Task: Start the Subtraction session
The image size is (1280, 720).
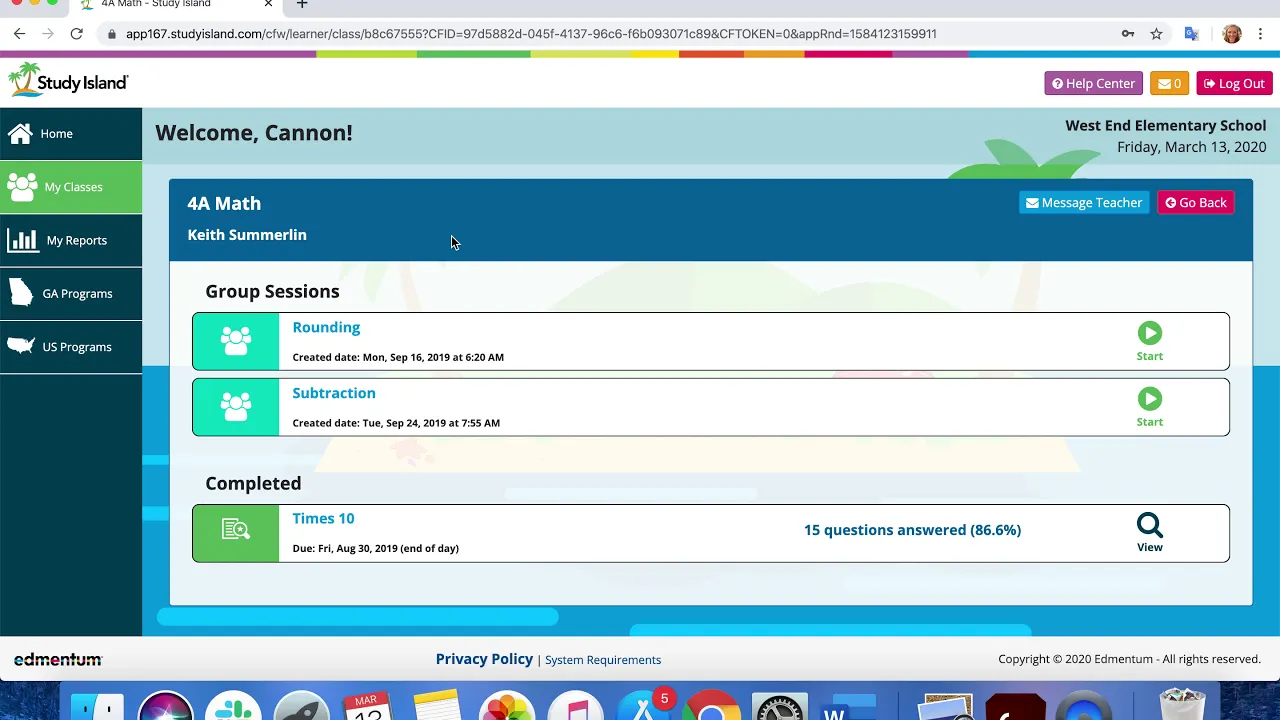Action: coord(1150,407)
